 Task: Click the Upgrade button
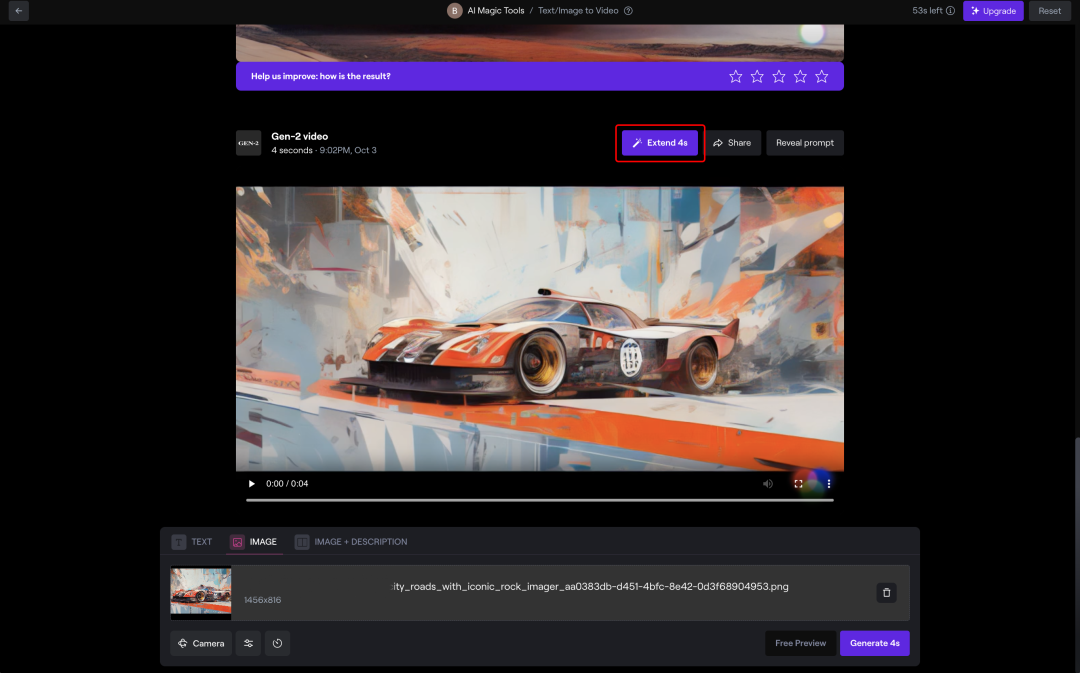[x=993, y=11]
